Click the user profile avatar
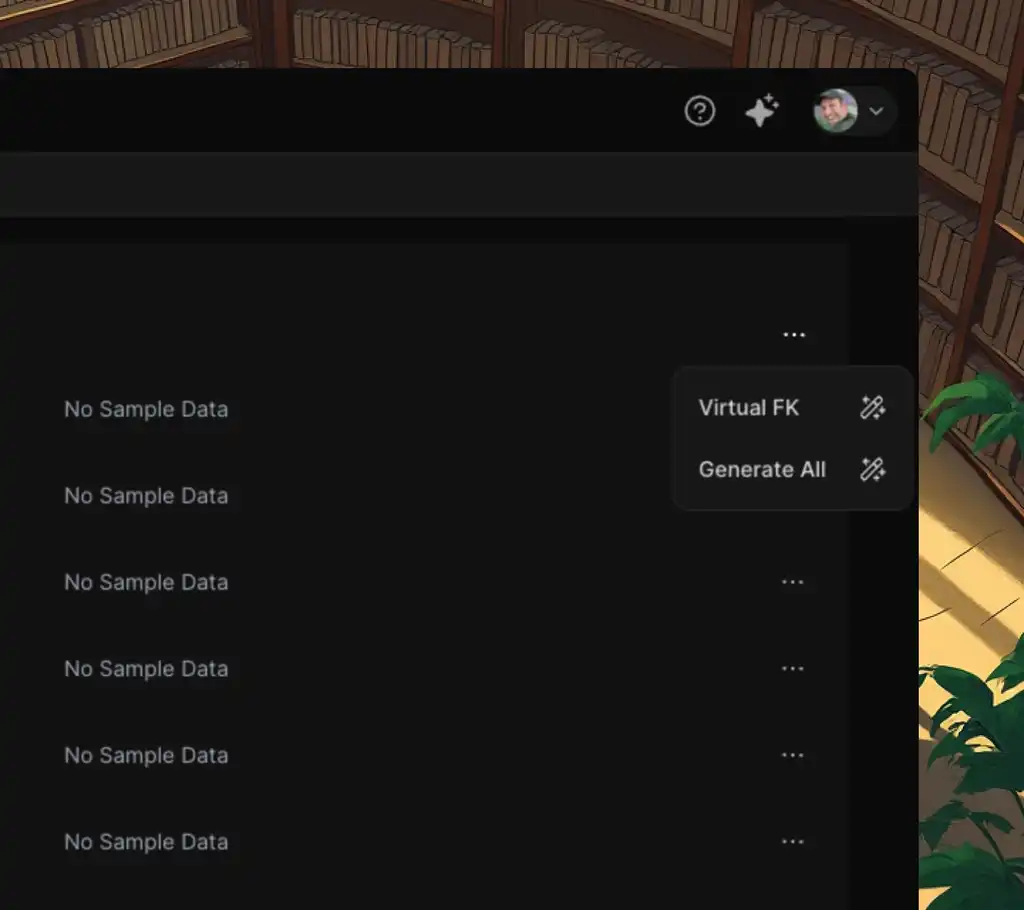 (836, 111)
